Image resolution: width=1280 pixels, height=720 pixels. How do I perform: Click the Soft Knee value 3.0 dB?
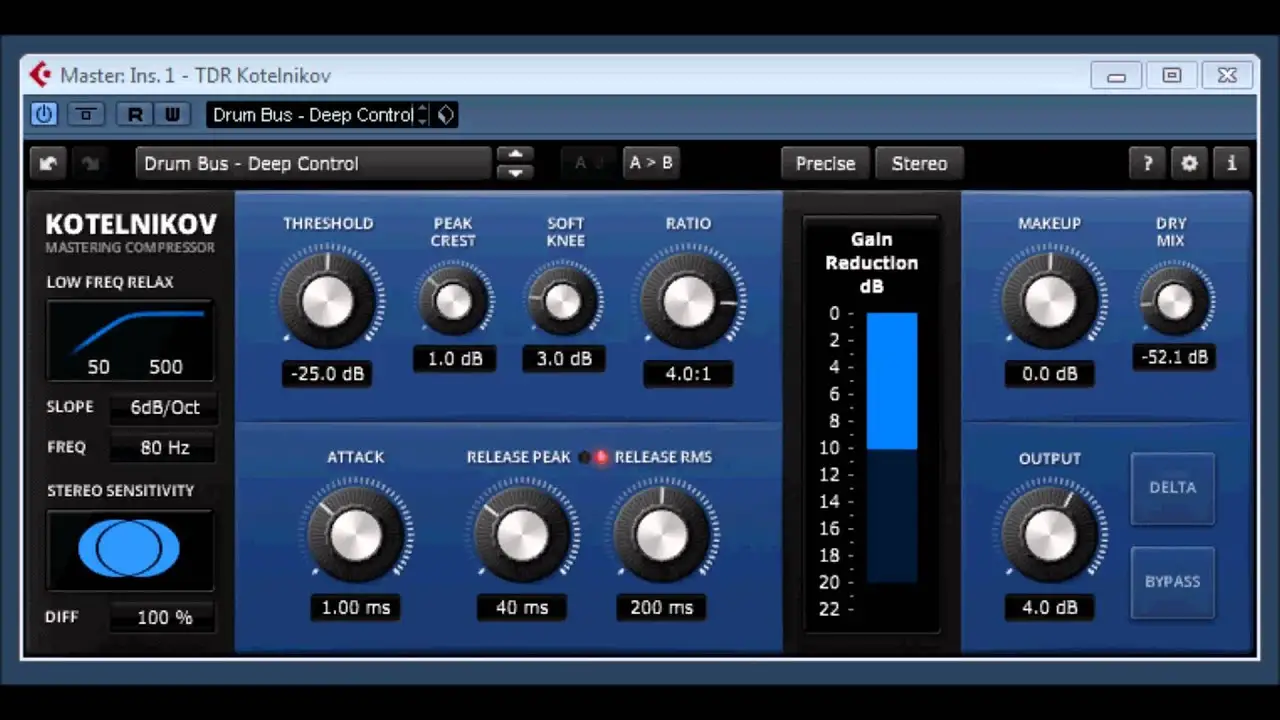pos(564,358)
